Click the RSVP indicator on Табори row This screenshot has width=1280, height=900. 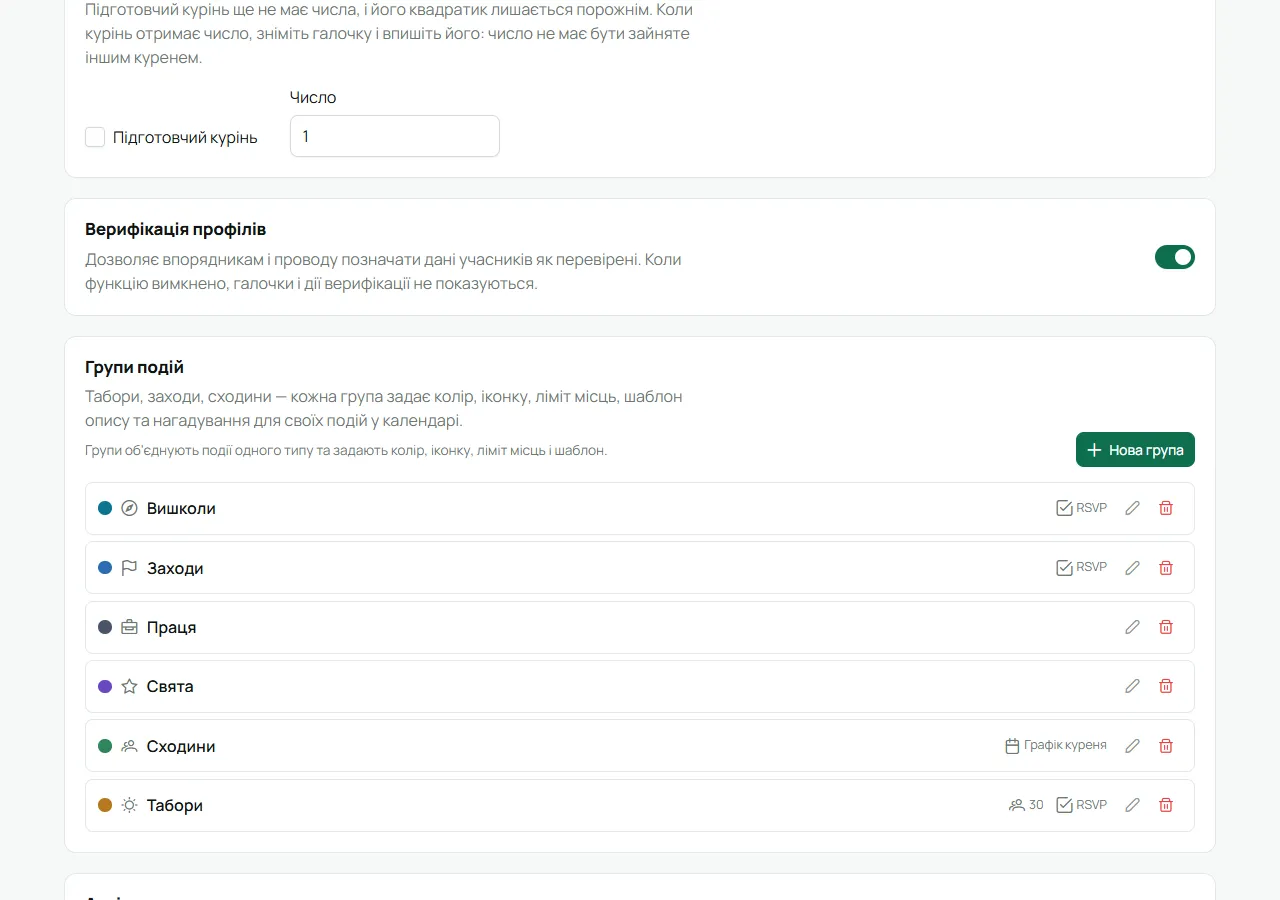(1082, 805)
